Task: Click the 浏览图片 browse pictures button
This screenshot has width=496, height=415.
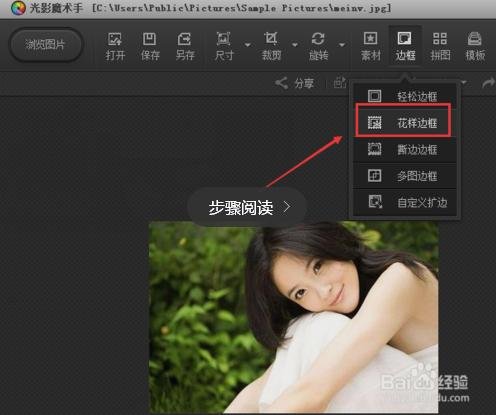Action: click(x=46, y=45)
